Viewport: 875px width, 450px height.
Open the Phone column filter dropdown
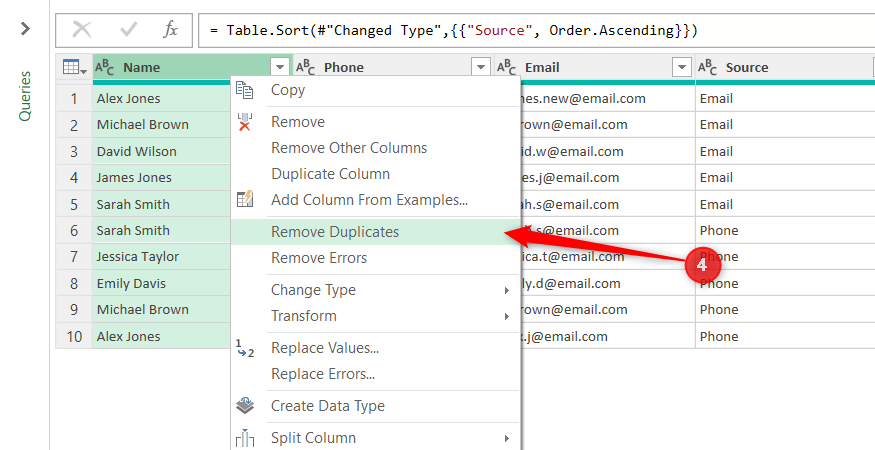[x=480, y=68]
